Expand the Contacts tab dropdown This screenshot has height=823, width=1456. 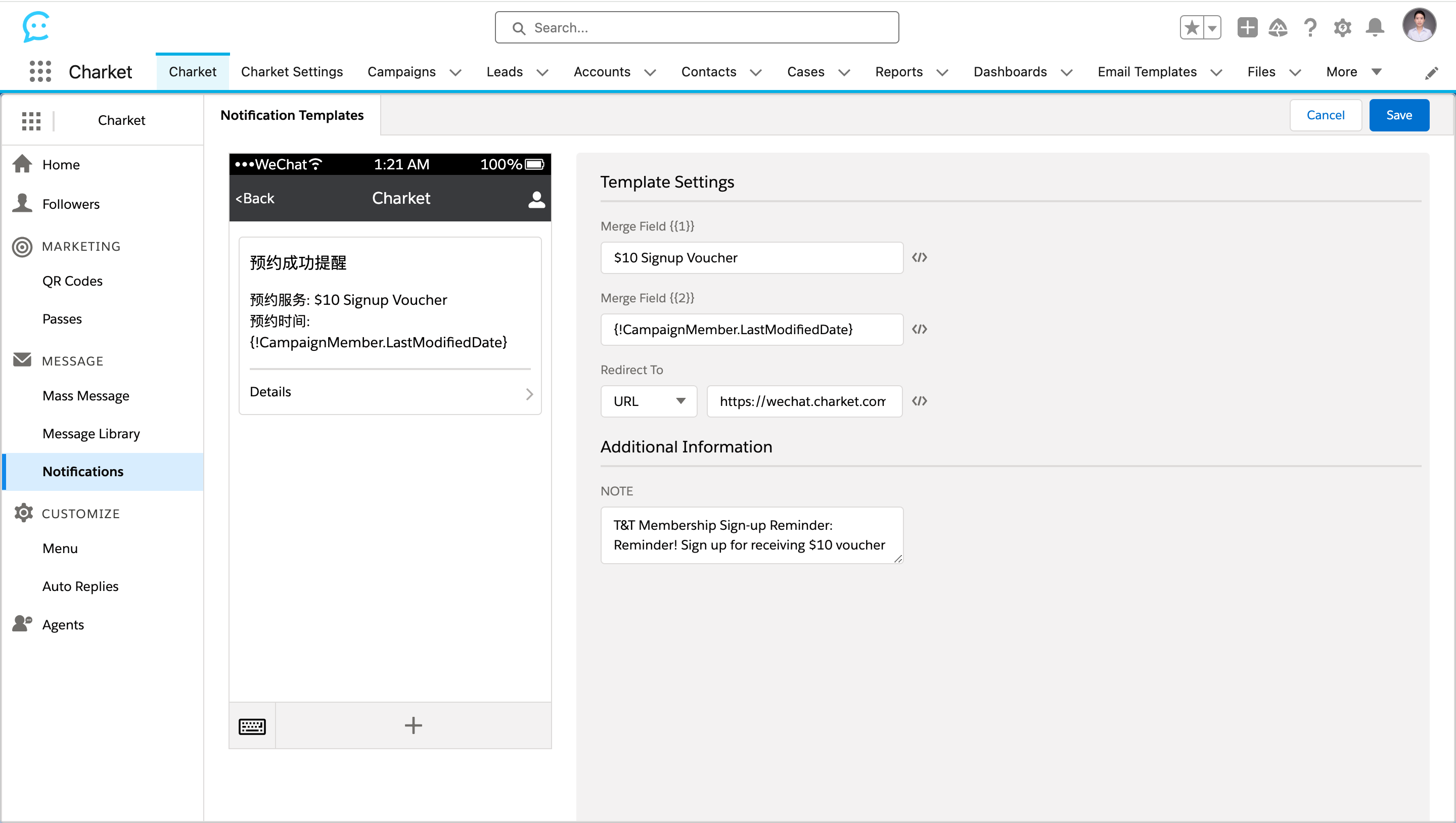click(756, 72)
